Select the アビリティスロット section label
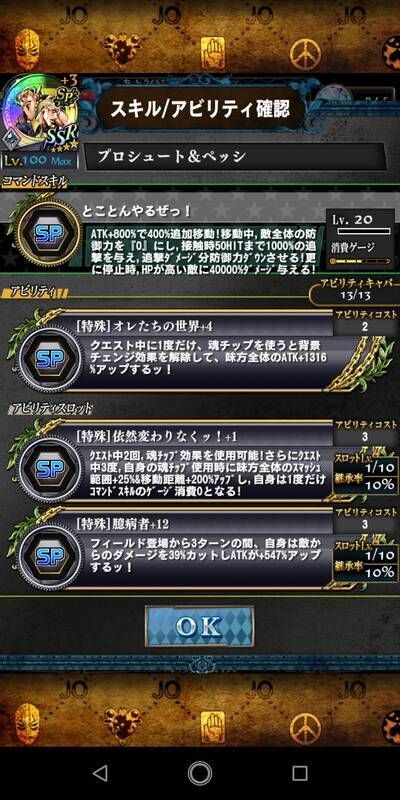The width and height of the screenshot is (400, 800). point(51,407)
